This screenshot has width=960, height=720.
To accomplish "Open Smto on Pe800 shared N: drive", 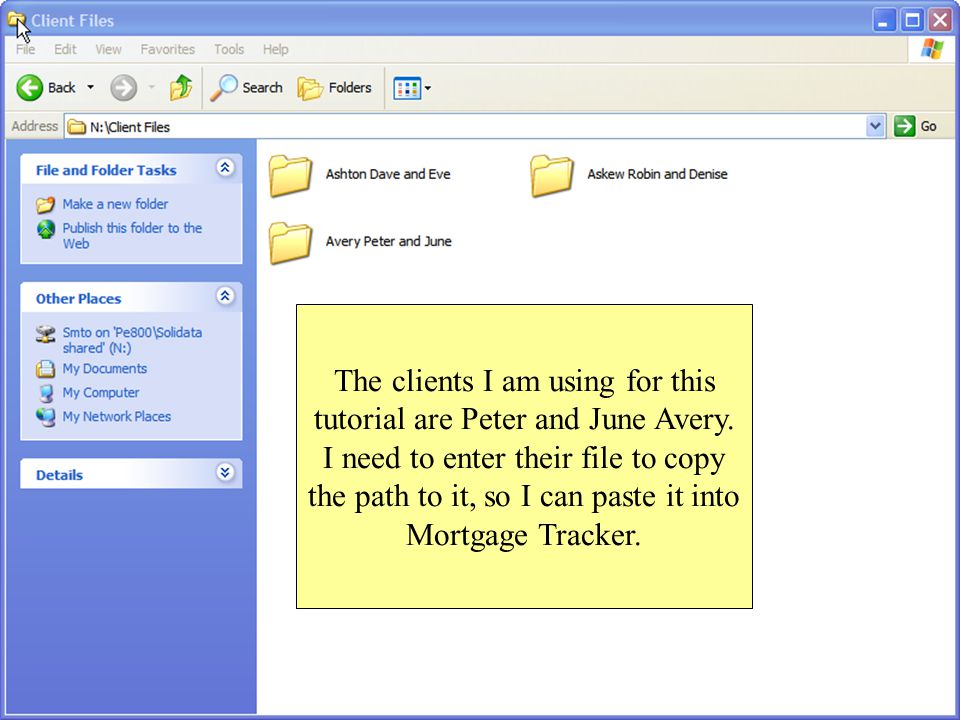I will click(x=132, y=340).
